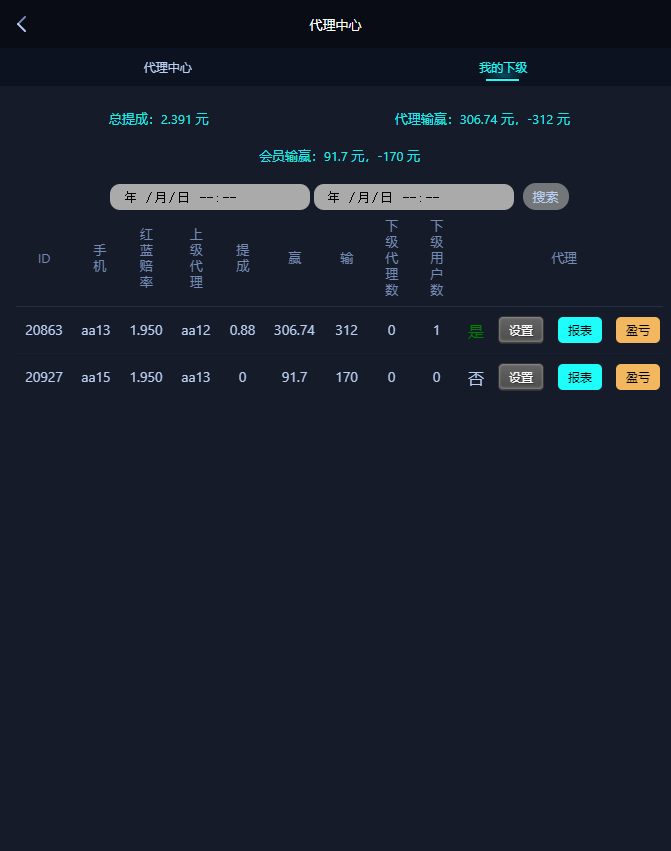
Task: Open 设置 for user aa15
Action: 521,377
